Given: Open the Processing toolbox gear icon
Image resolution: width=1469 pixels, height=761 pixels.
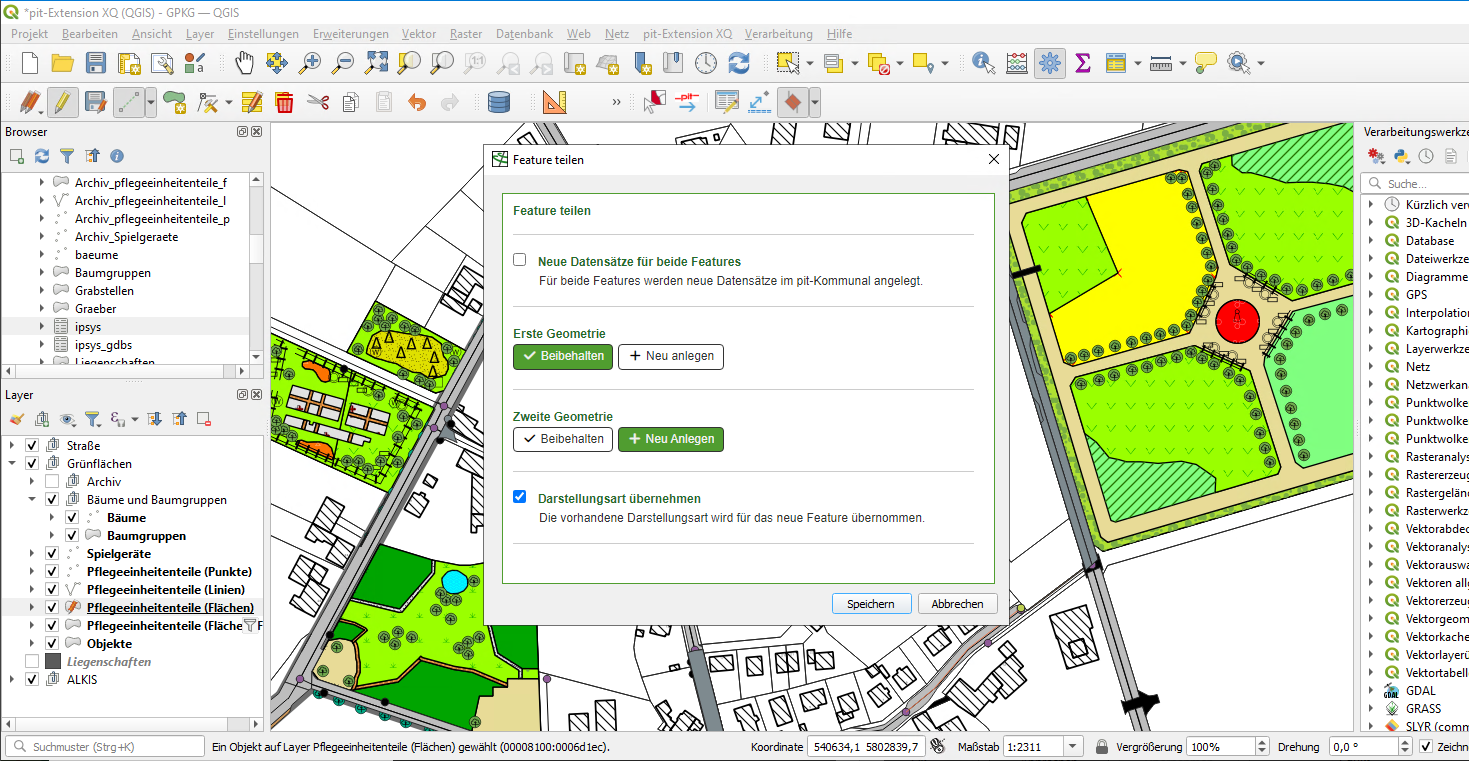Looking at the screenshot, I should [x=1049, y=63].
